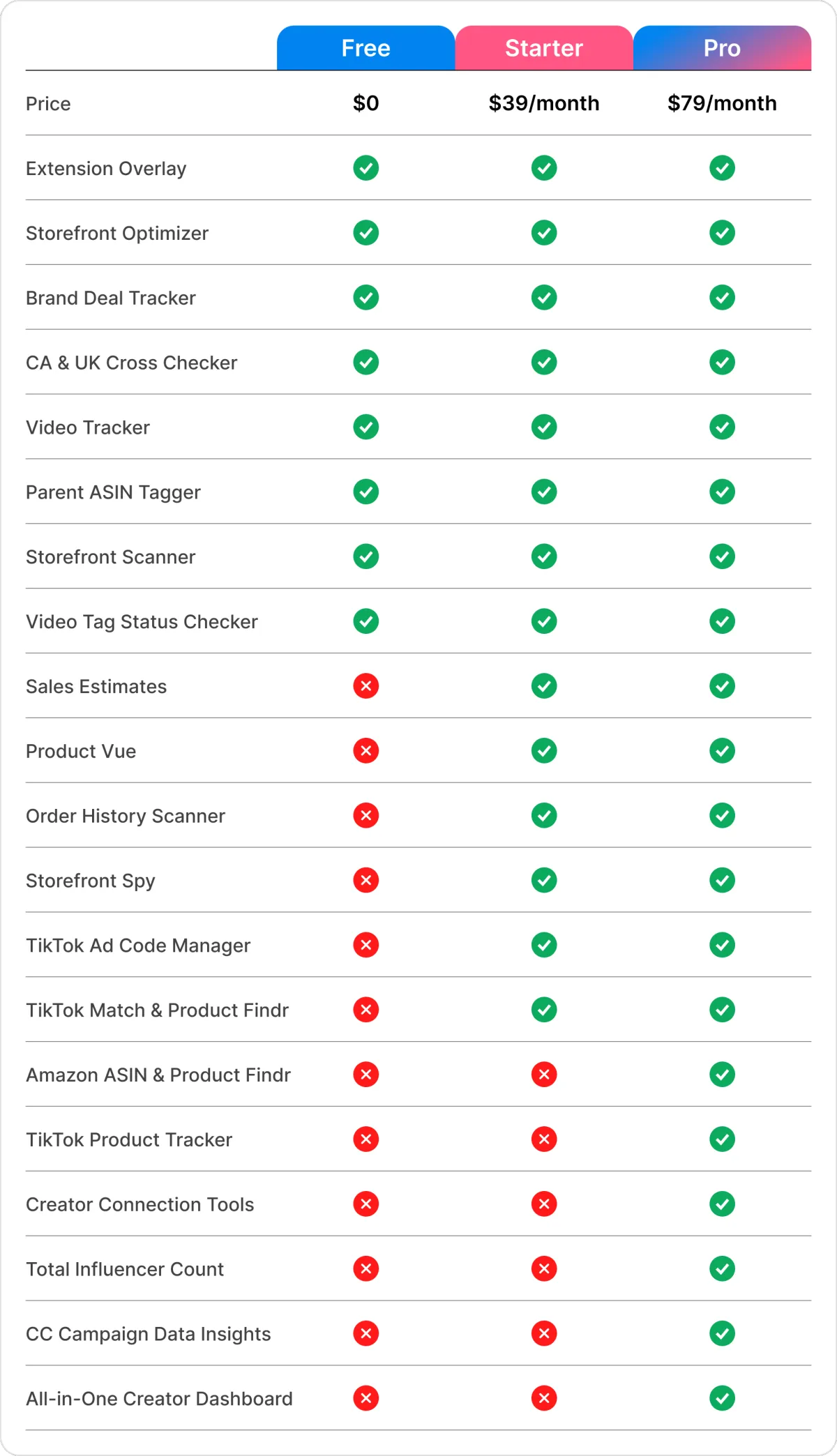Click the $39/month Starter price
The height and width of the screenshot is (1456, 837).
[x=544, y=103]
